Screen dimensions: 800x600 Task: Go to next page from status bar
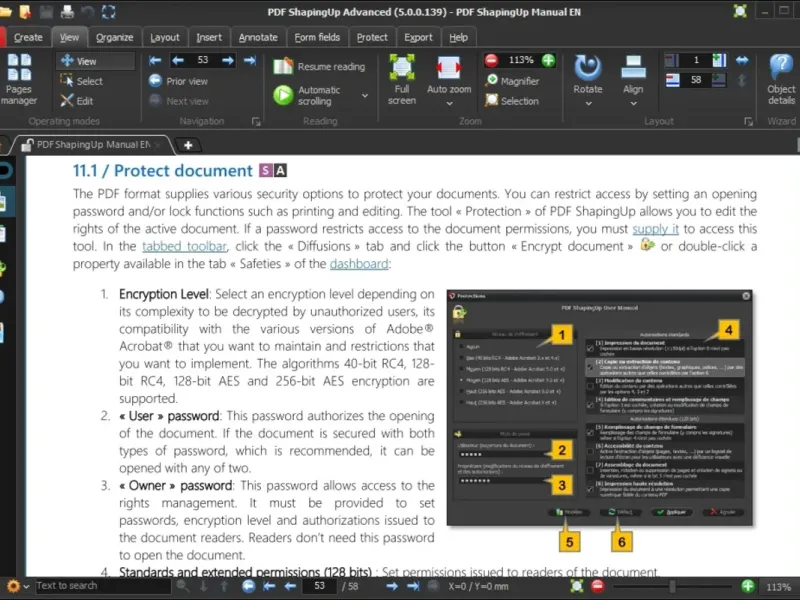click(x=392, y=586)
